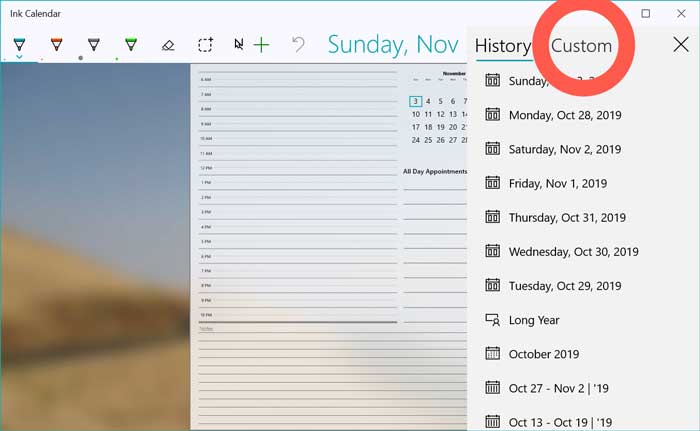Viewport: 700px width, 431px height.
Task: Switch to the History tab
Action: click(502, 45)
